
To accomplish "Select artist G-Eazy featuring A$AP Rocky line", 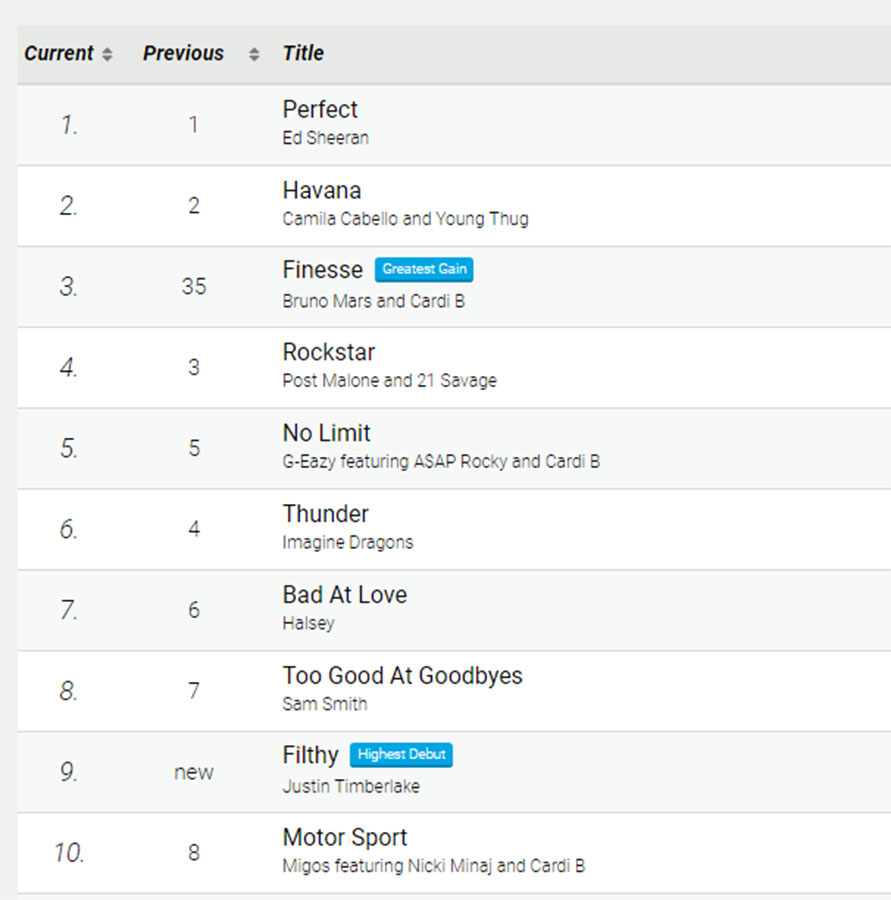I will coord(441,461).
